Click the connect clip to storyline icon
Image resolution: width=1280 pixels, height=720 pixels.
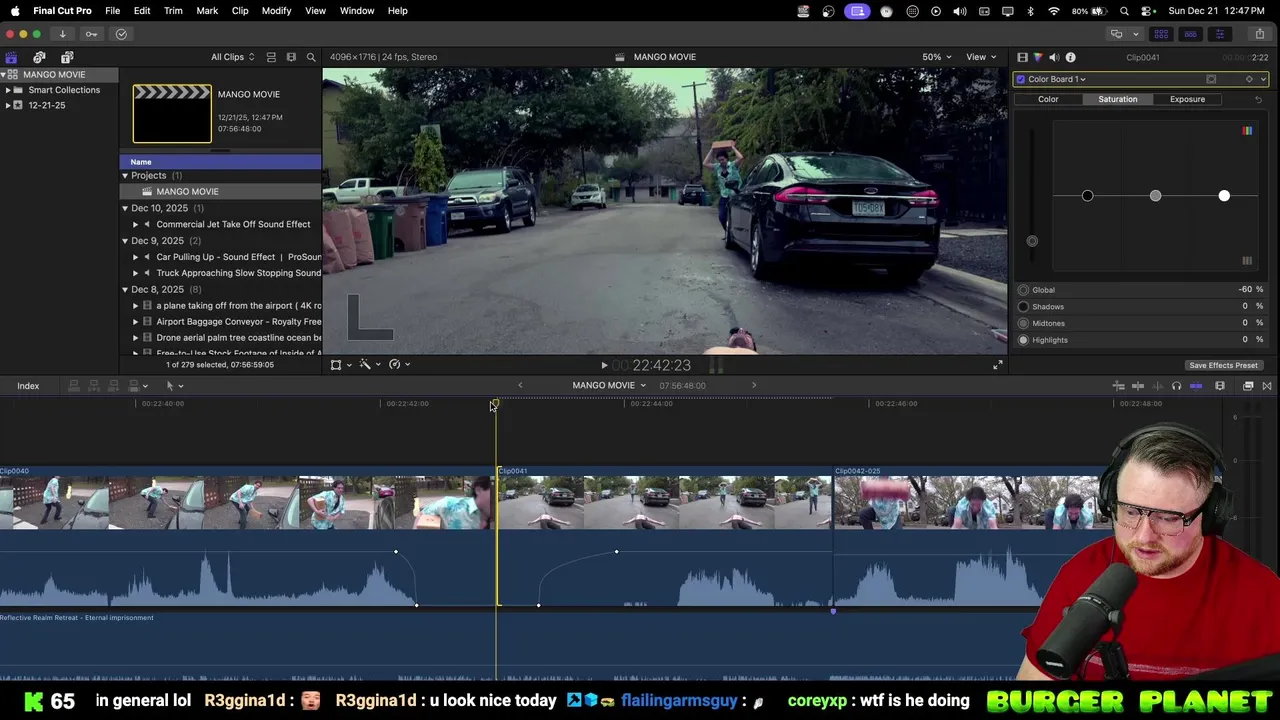(x=73, y=386)
